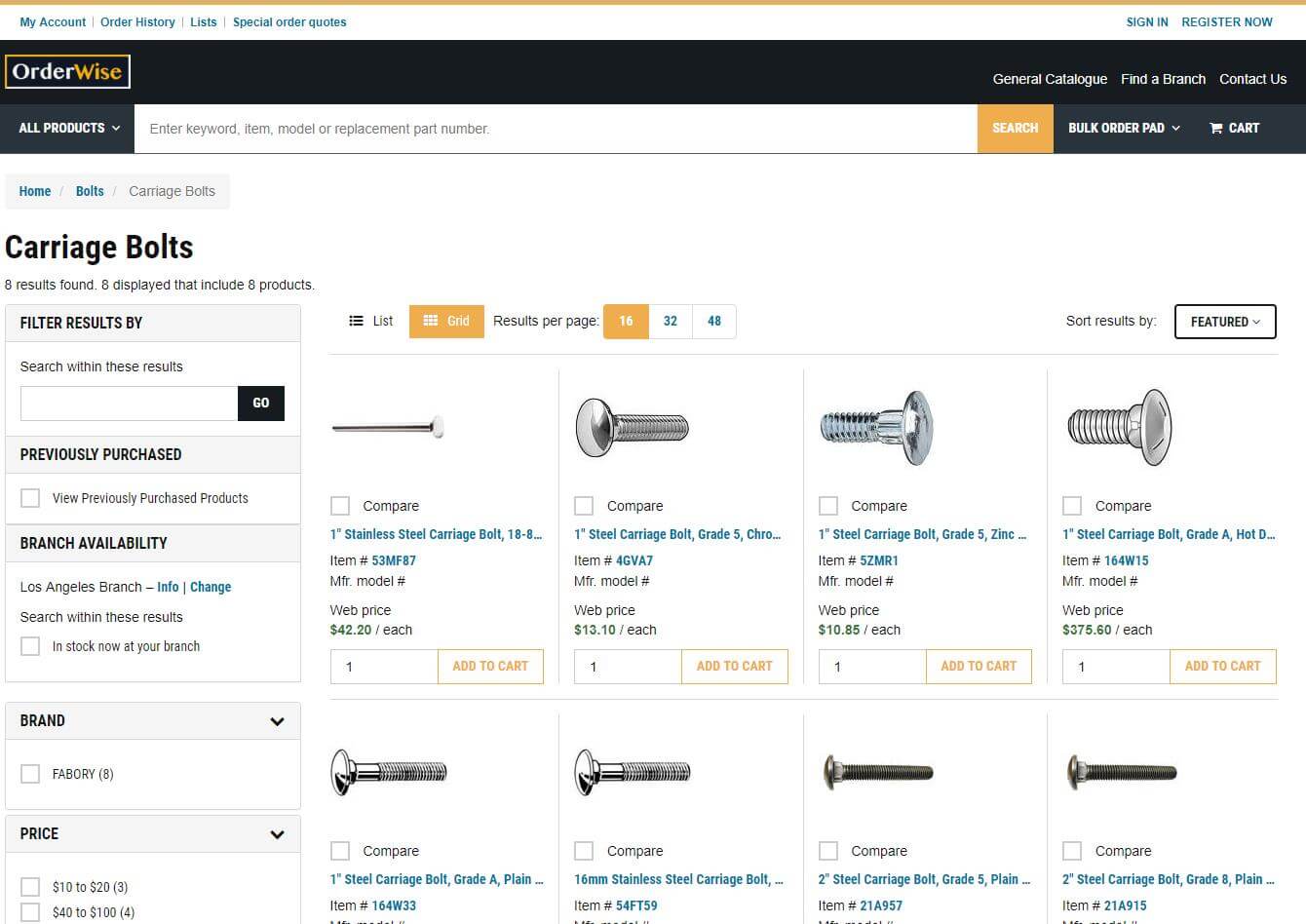Viewport: 1306px width, 924px height.
Task: Open the Bulk Order Pad dropdown
Action: [1124, 128]
